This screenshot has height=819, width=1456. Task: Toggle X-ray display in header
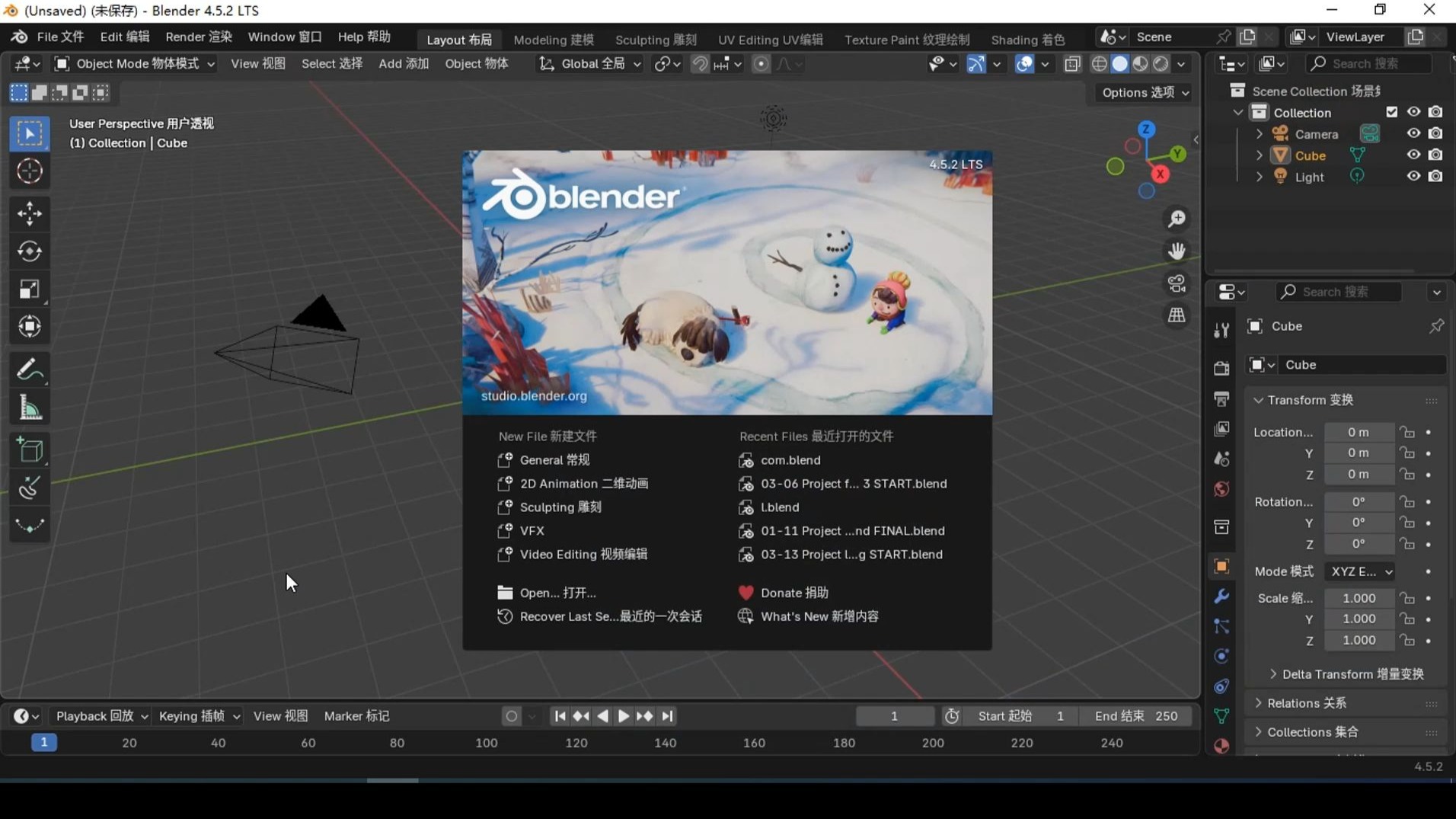1072,64
